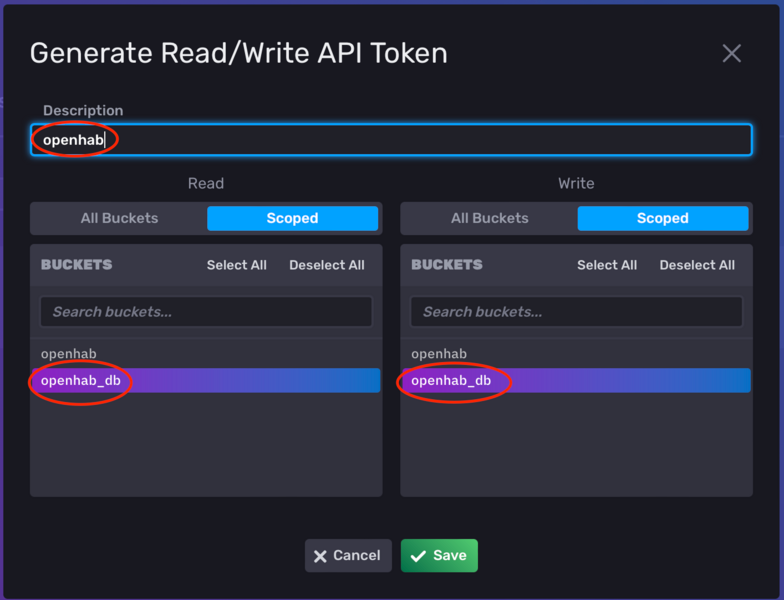Save the API token
The image size is (784, 600).
pyautogui.click(x=440, y=556)
